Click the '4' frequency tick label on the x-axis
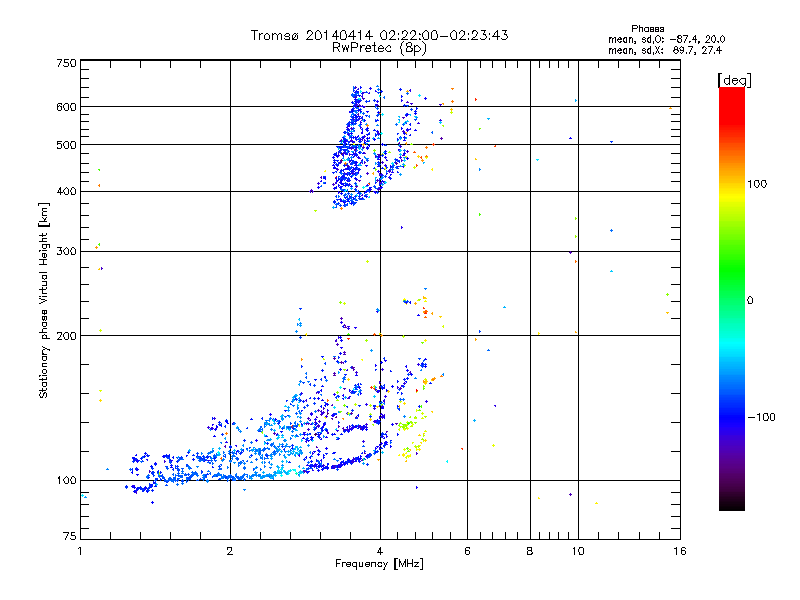 380,551
